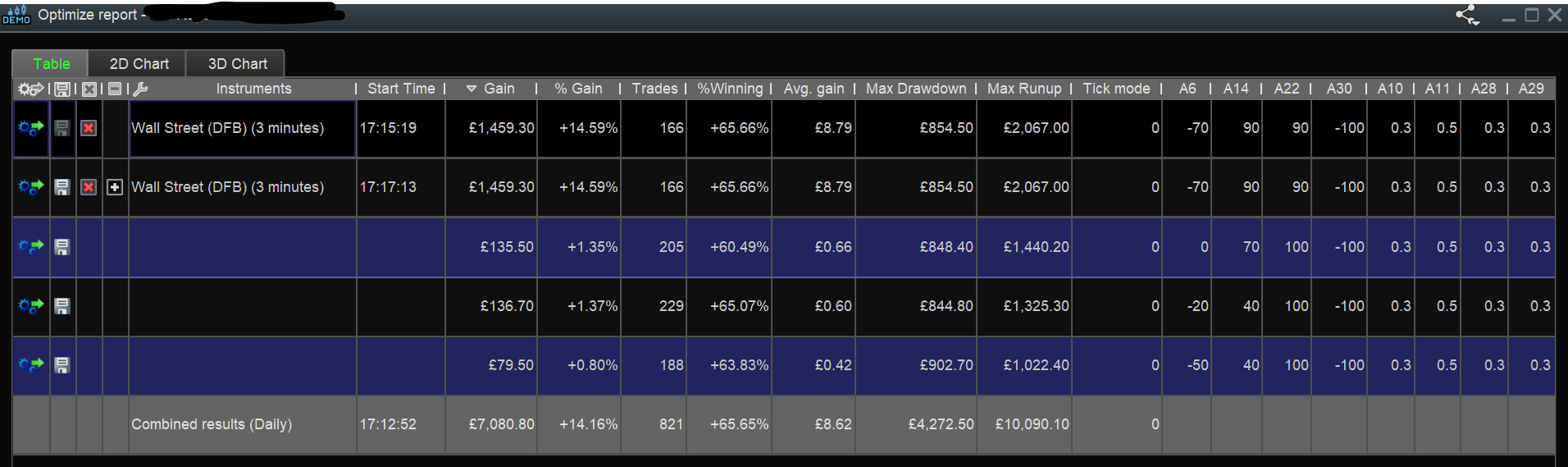The height and width of the screenshot is (467, 1568).
Task: Open the 3D Chart tab
Action: [x=237, y=64]
